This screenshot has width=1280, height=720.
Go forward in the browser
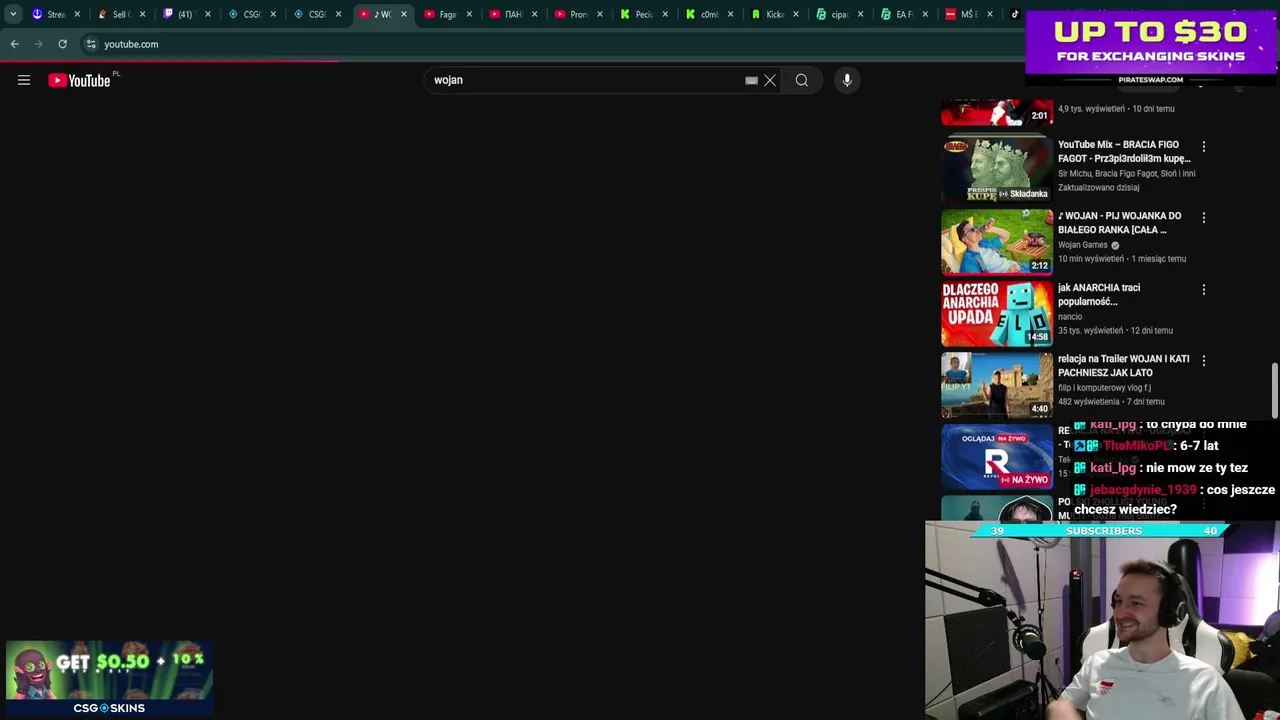[38, 44]
